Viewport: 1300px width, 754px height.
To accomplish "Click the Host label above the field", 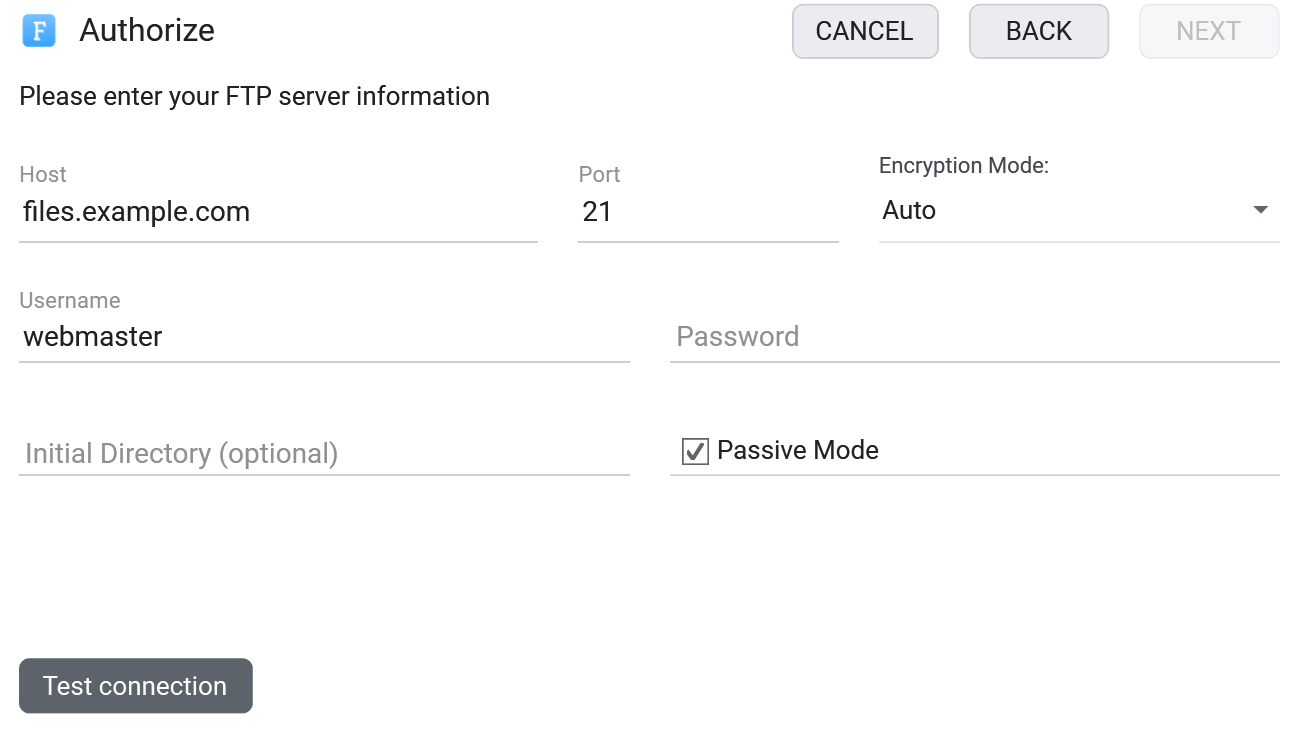I will click(x=43, y=174).
